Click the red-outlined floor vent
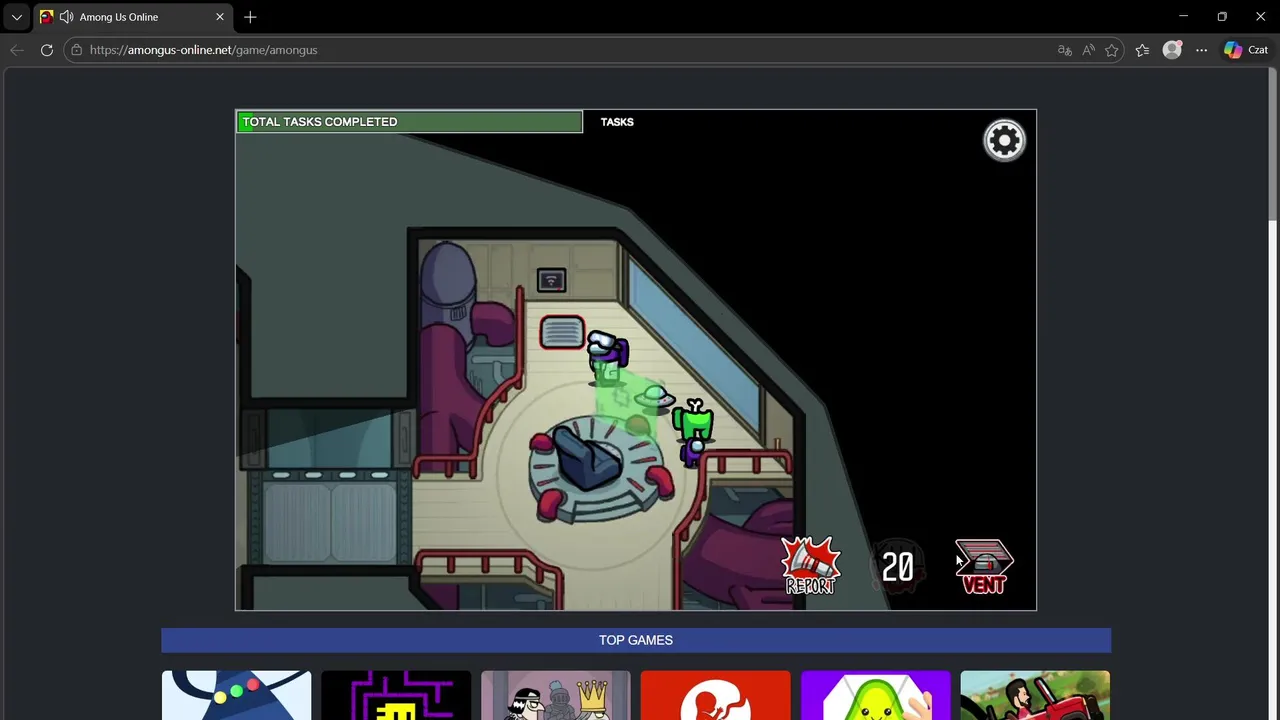 563,332
